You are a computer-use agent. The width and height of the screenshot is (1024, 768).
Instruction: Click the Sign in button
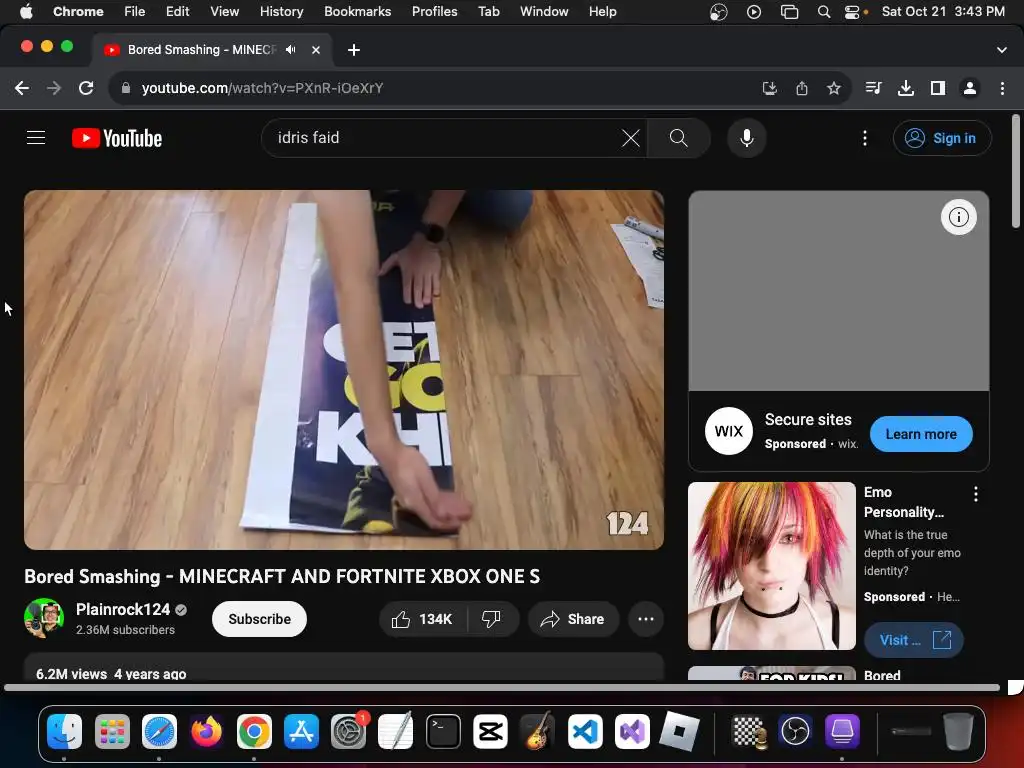(942, 138)
